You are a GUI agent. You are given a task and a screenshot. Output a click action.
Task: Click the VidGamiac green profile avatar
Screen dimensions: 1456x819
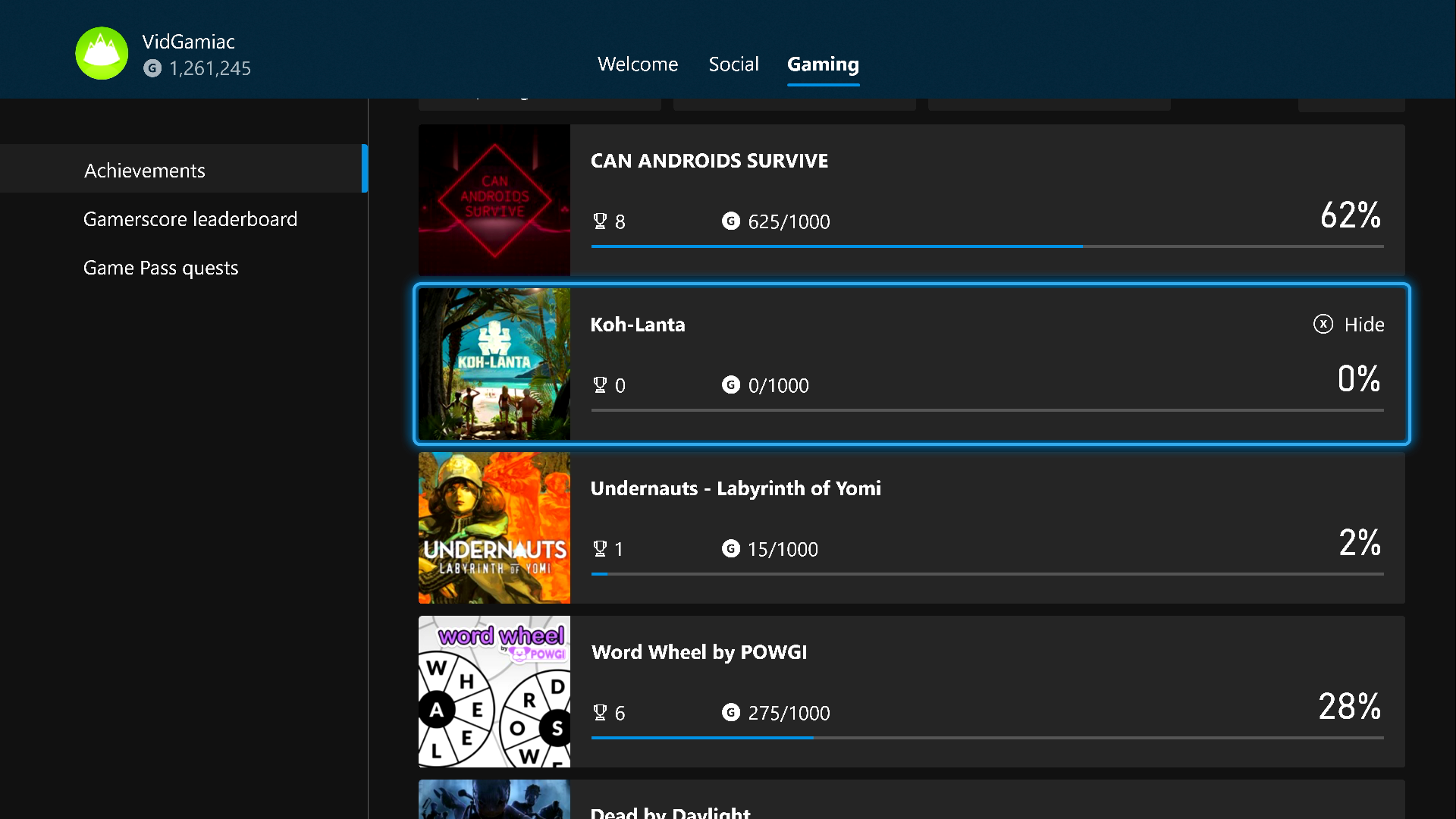tap(102, 53)
